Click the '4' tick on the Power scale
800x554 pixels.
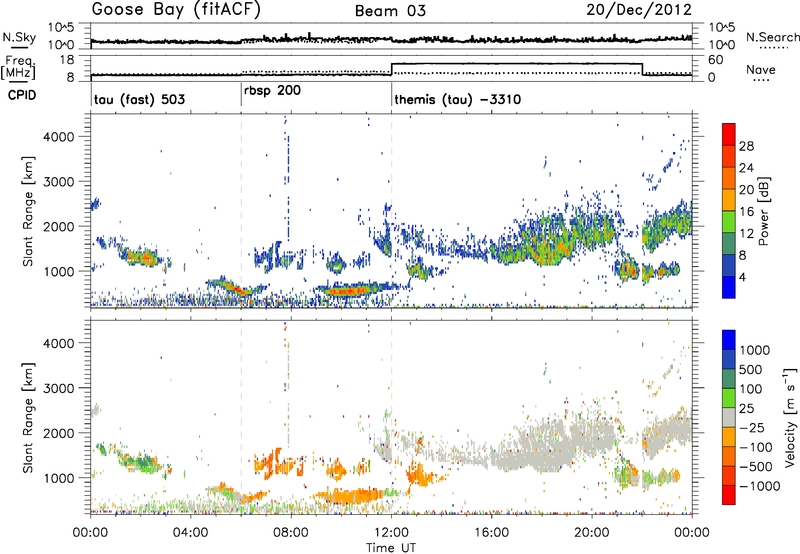(743, 278)
